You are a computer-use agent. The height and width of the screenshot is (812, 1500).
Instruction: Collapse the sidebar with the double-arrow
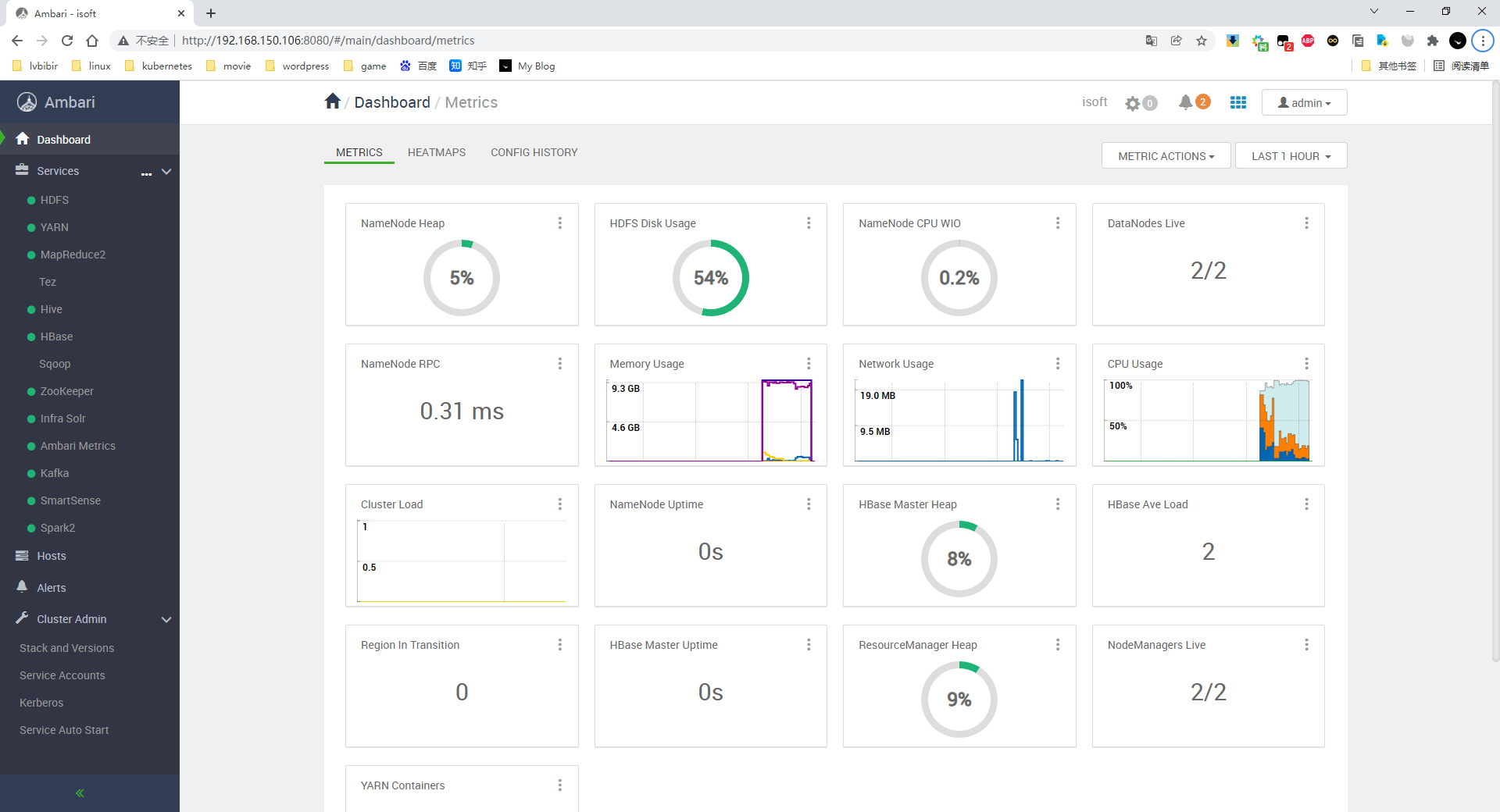pyautogui.click(x=80, y=793)
